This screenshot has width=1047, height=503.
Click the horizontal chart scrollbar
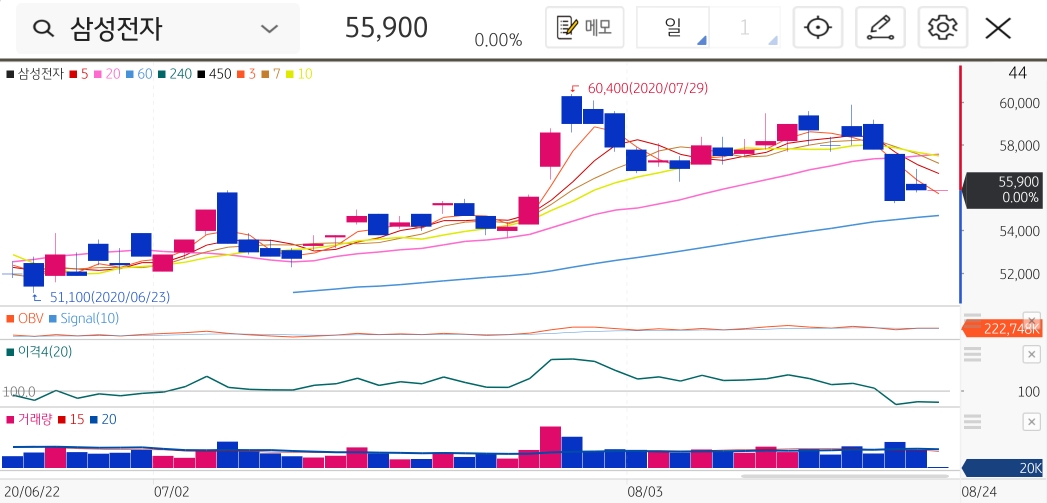[844, 476]
